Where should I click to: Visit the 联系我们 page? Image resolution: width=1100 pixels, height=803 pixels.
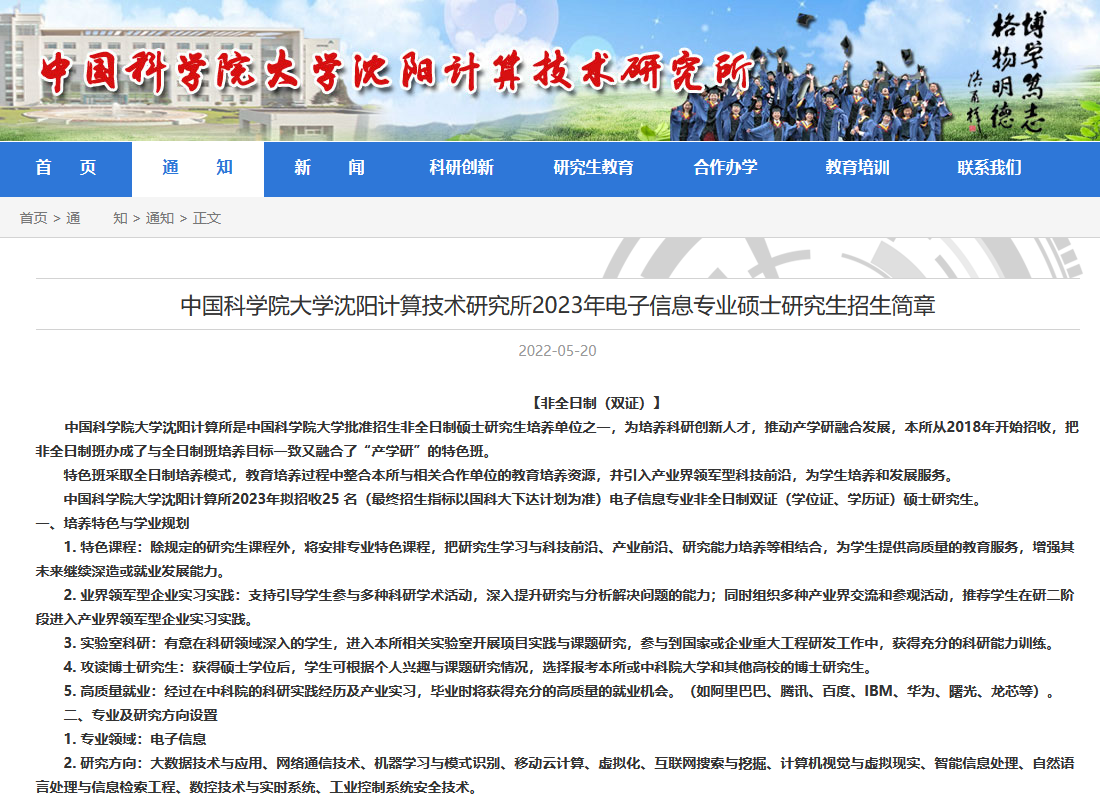tap(989, 168)
